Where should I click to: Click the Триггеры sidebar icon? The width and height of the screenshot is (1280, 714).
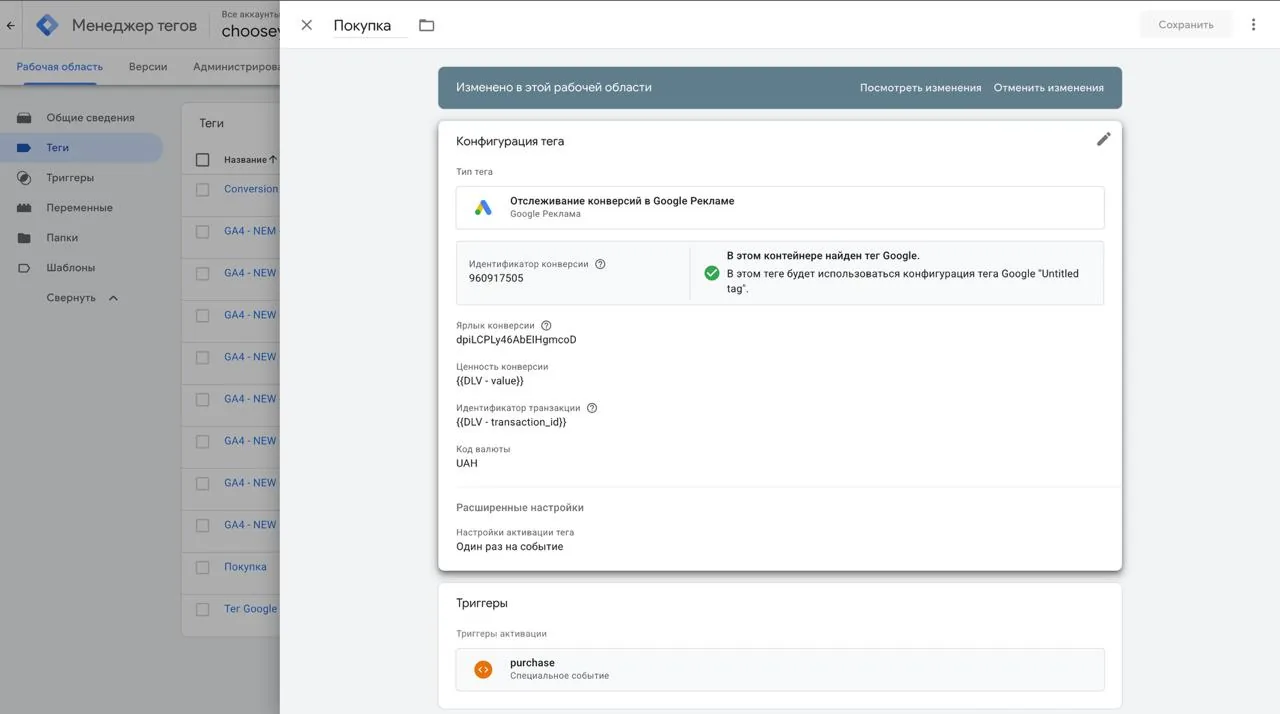(x=24, y=178)
